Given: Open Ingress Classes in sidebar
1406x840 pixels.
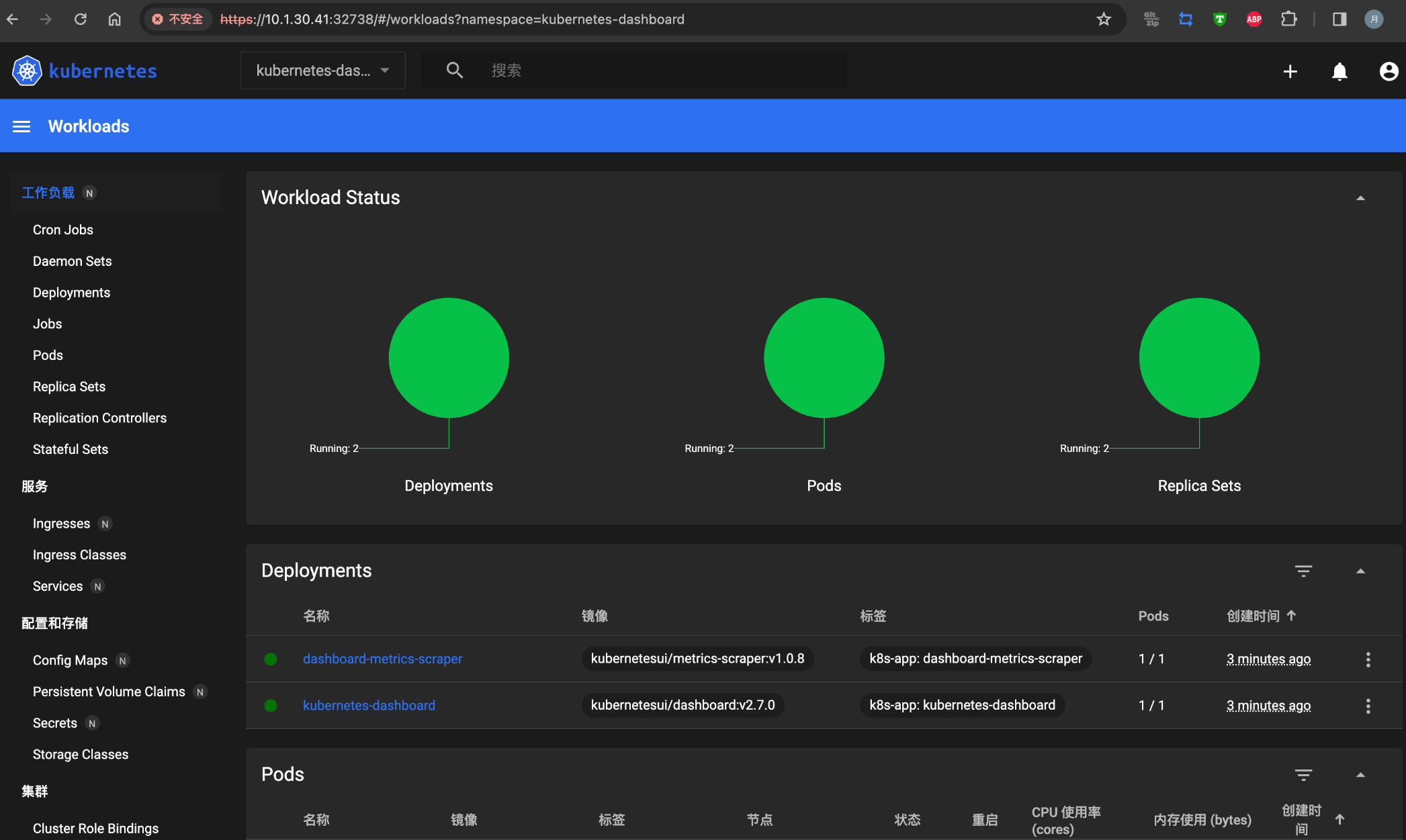Looking at the screenshot, I should [79, 555].
